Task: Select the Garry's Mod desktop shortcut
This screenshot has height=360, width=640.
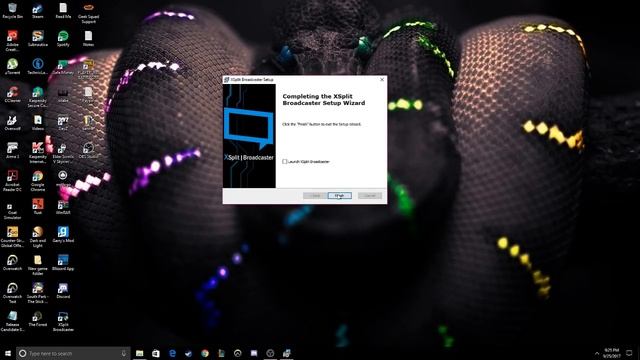Action: [x=63, y=235]
